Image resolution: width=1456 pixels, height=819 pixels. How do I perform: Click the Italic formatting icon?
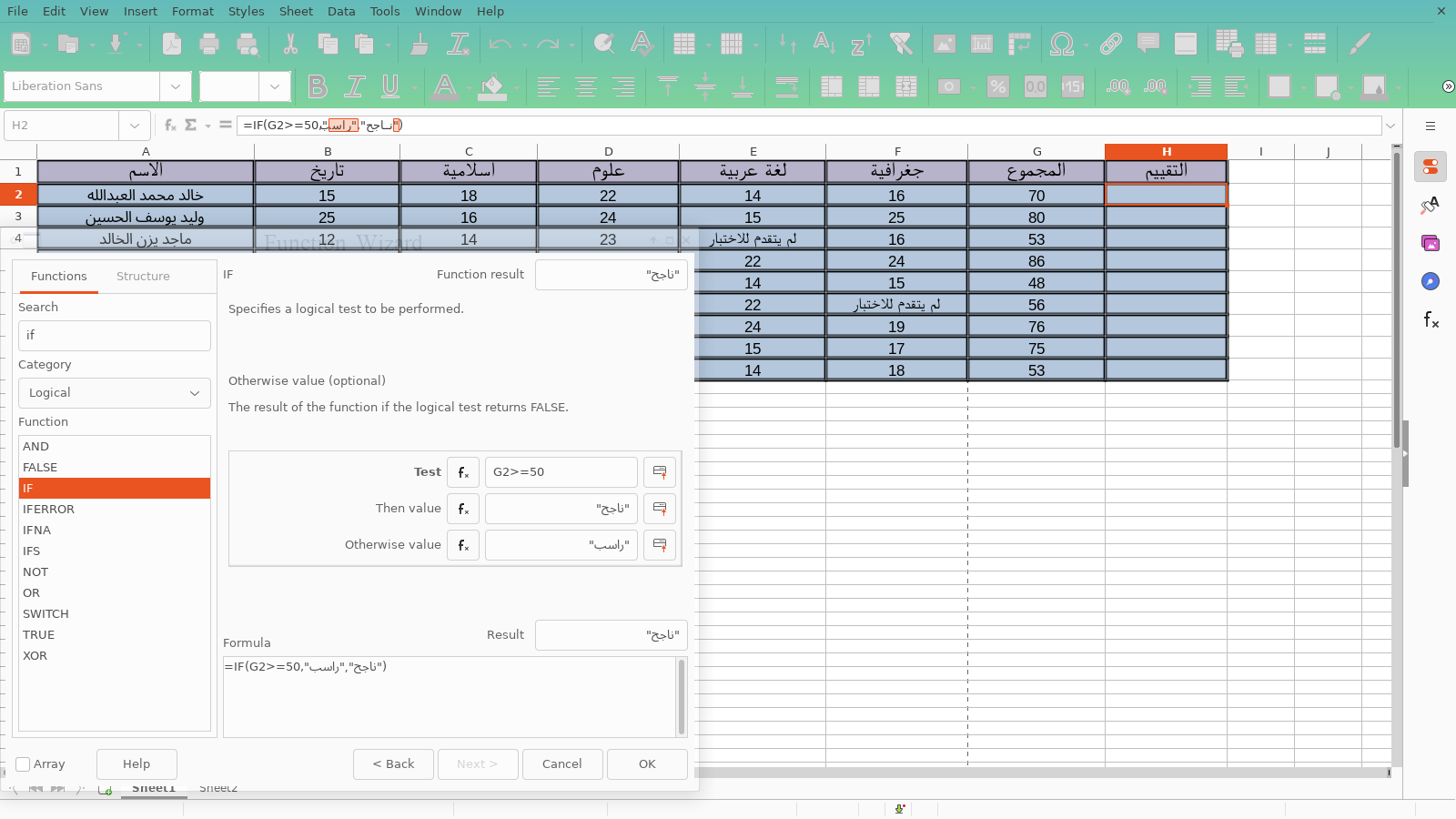[354, 86]
